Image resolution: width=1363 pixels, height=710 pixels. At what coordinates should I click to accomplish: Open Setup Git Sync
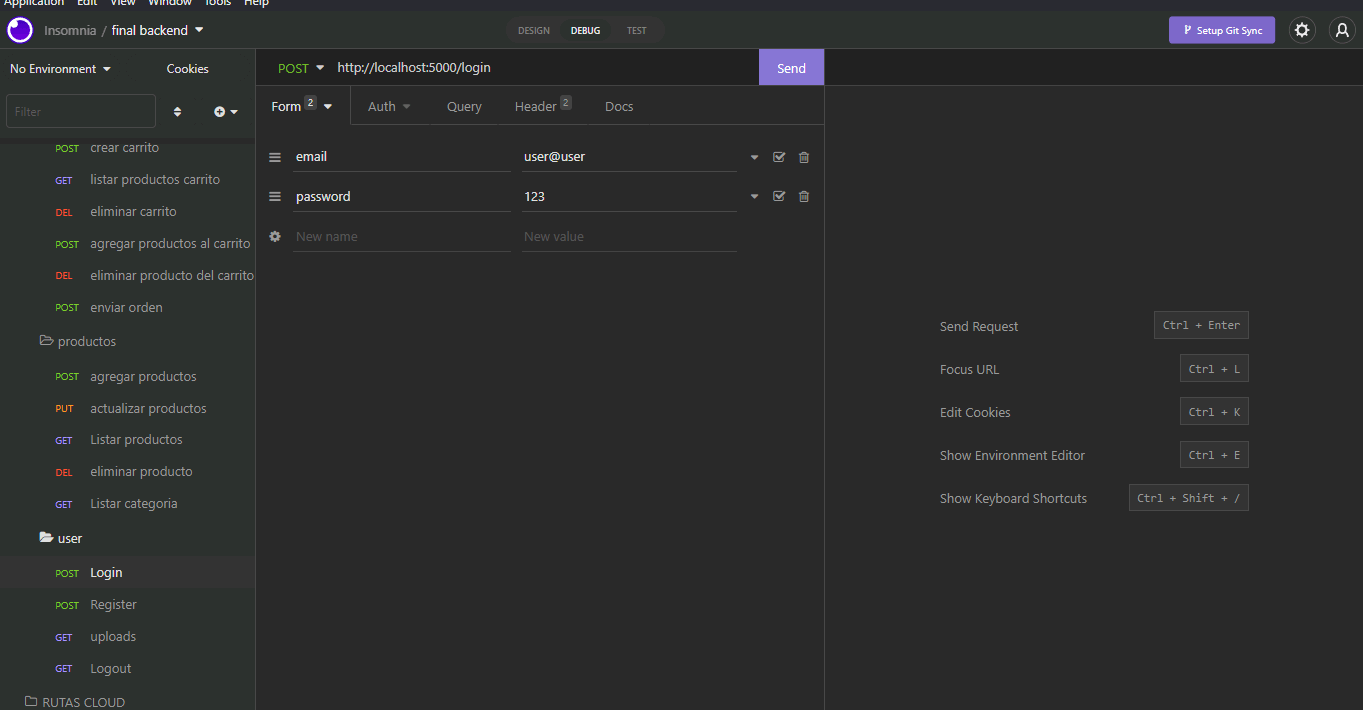(1221, 30)
